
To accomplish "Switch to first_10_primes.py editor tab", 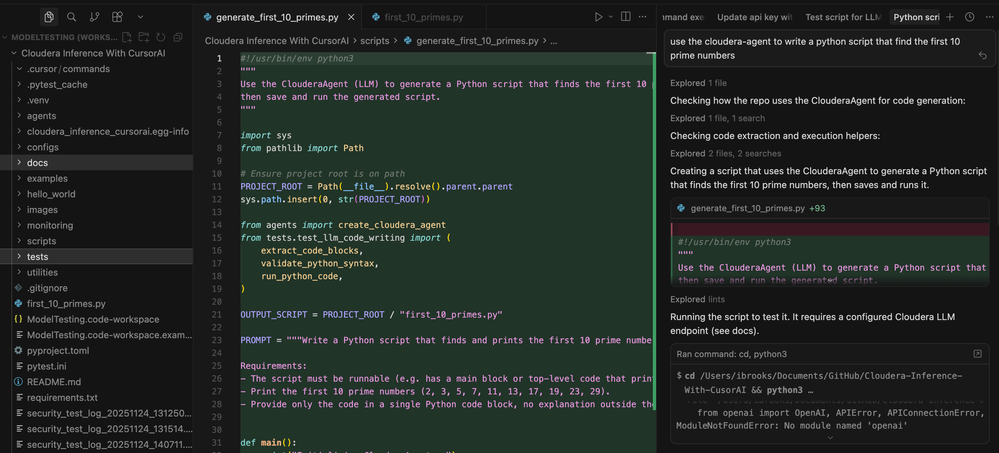I will coord(426,17).
